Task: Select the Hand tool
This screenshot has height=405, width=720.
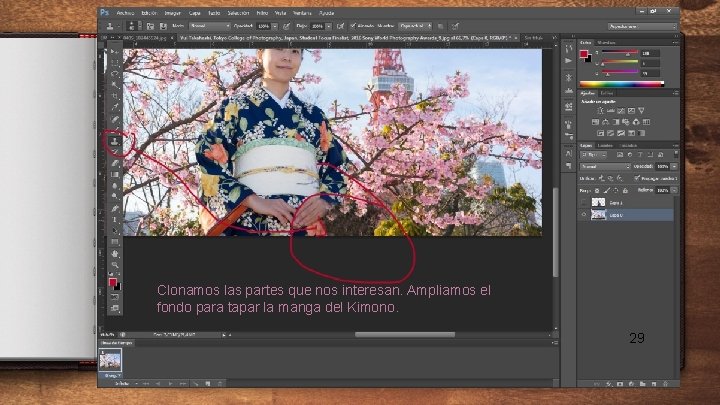Action: click(115, 254)
